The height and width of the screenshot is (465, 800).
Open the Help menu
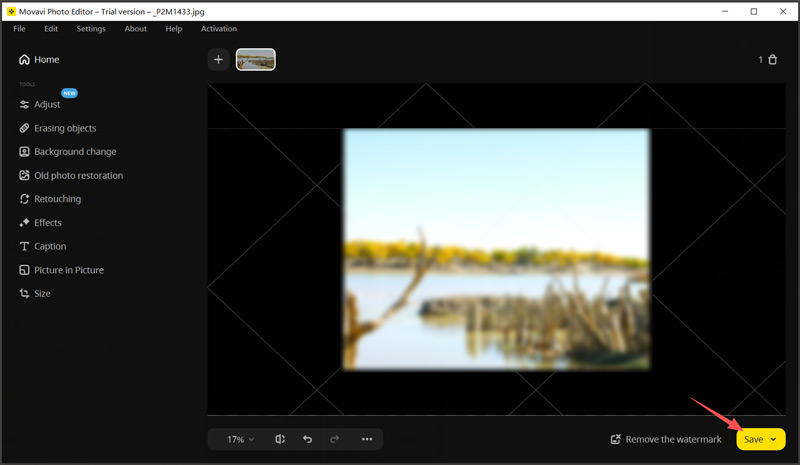click(173, 29)
